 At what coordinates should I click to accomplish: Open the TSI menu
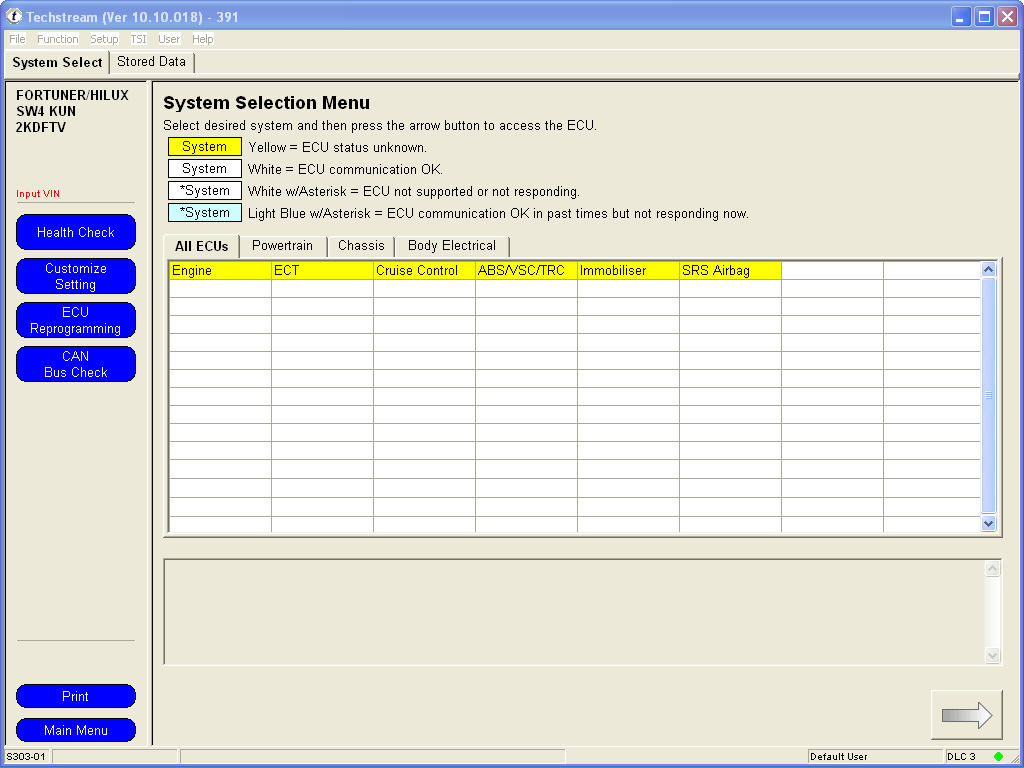[138, 39]
